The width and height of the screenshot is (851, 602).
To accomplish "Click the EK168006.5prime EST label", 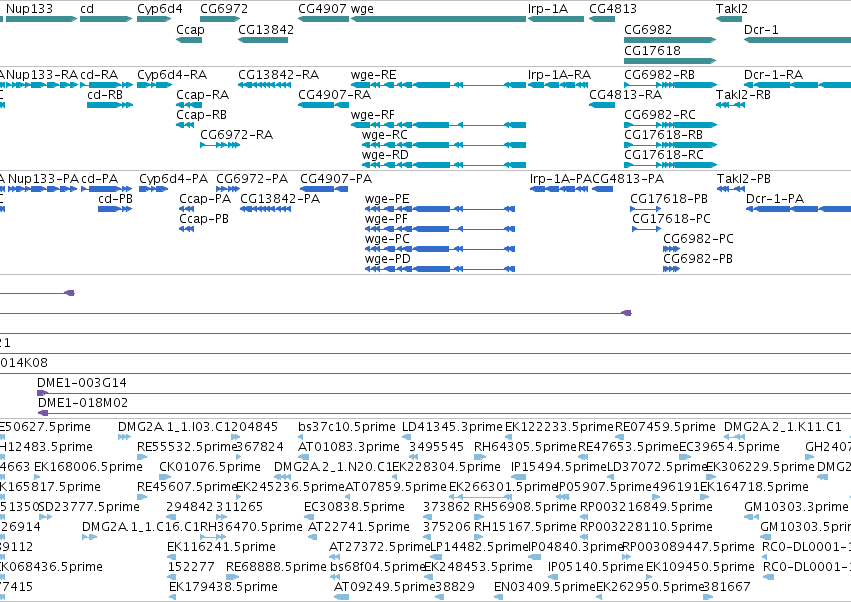I will [x=88, y=467].
